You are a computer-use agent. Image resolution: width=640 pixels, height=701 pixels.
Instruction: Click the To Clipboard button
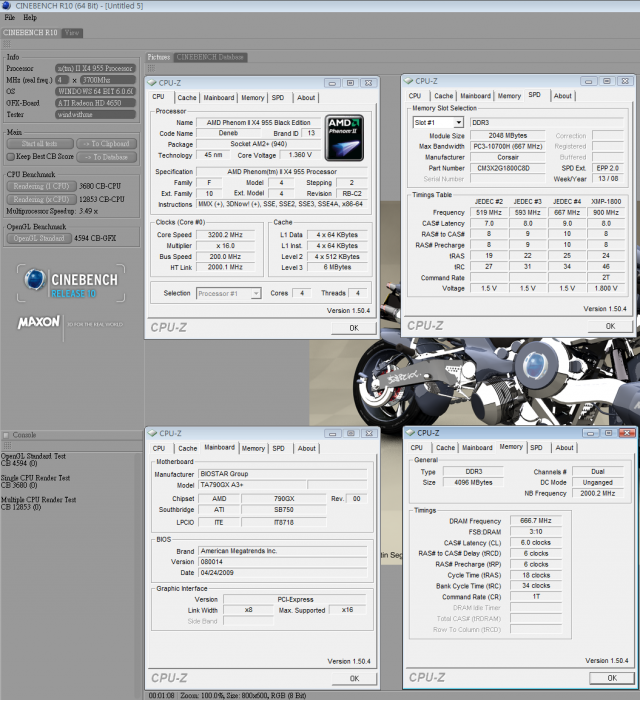tap(106, 144)
